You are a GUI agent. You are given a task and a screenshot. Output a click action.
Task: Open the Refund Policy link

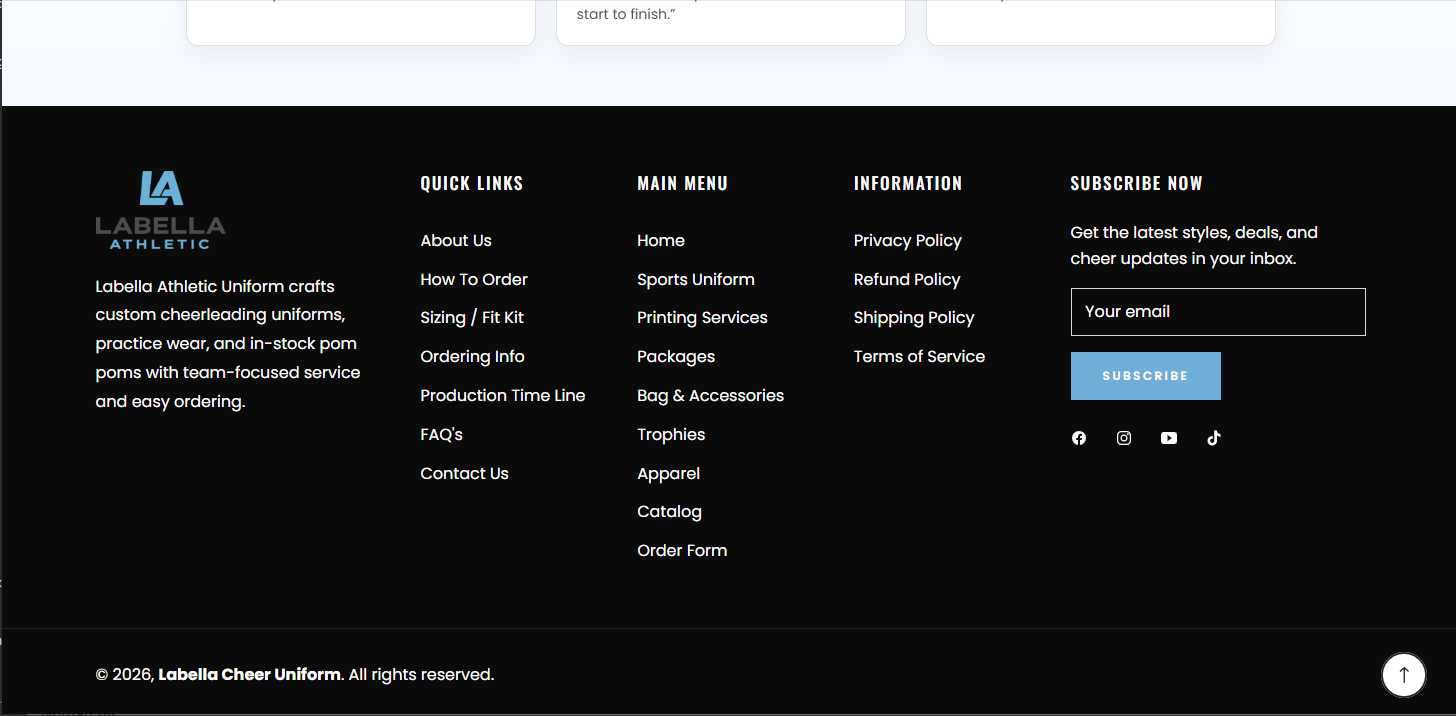pos(907,280)
